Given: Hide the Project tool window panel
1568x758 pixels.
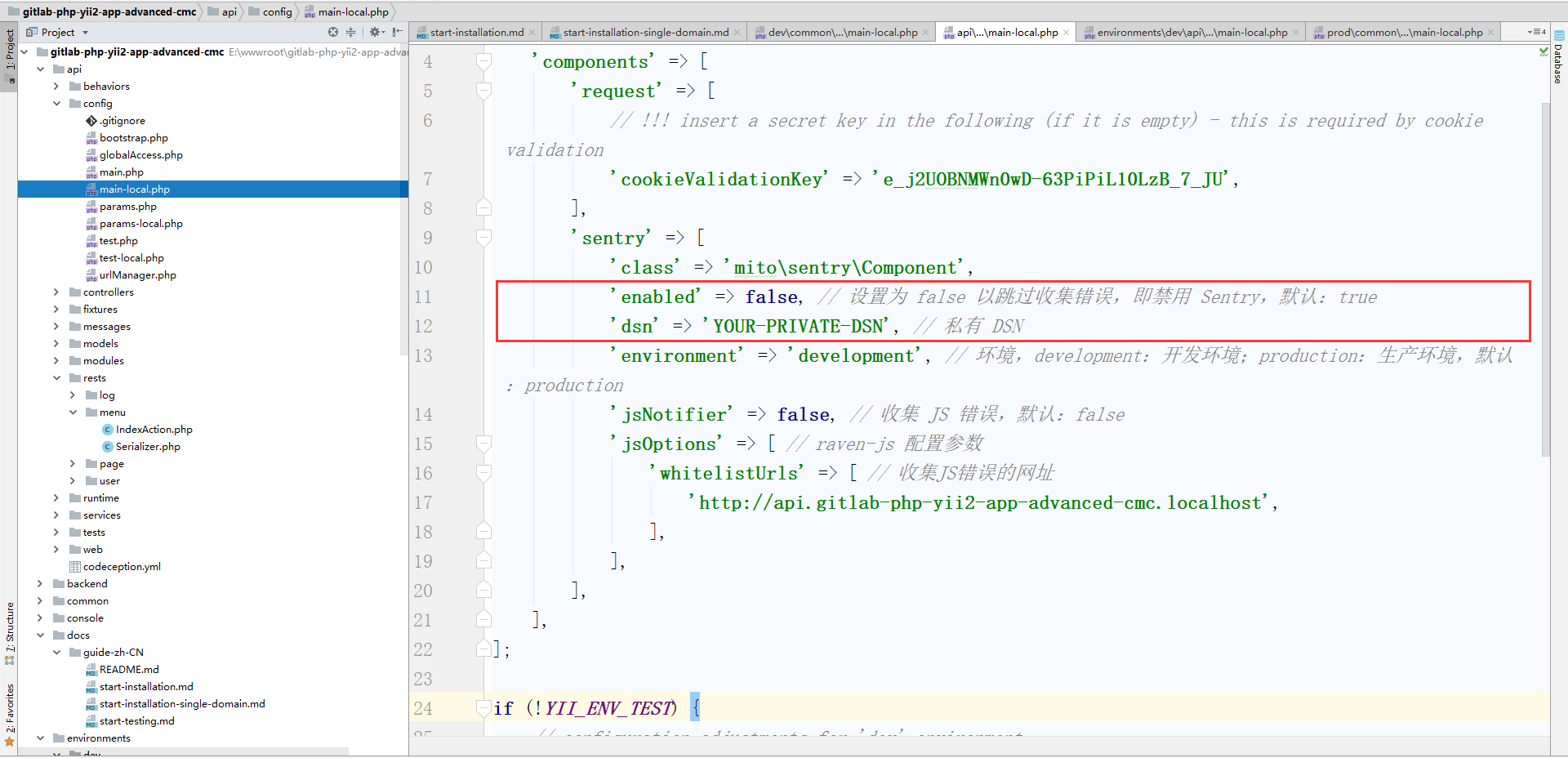Looking at the screenshot, I should coord(397,33).
